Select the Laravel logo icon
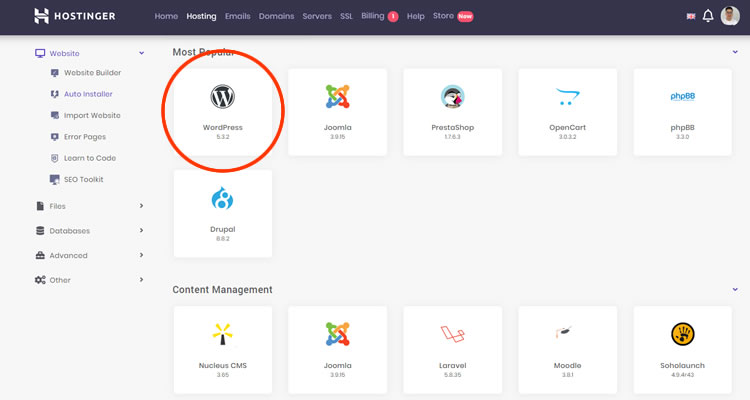 (x=452, y=333)
